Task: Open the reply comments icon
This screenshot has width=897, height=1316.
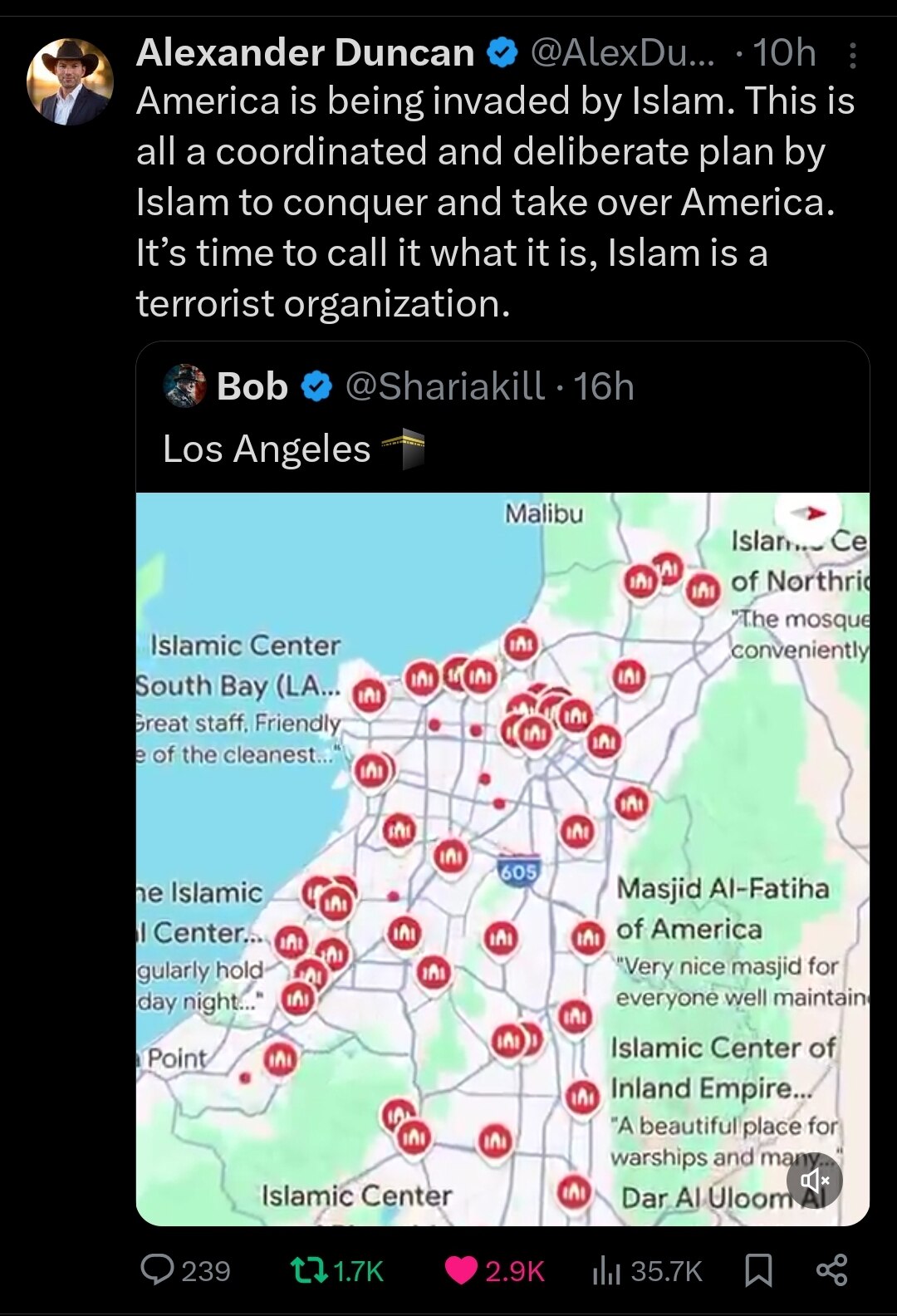Action: click(157, 1269)
